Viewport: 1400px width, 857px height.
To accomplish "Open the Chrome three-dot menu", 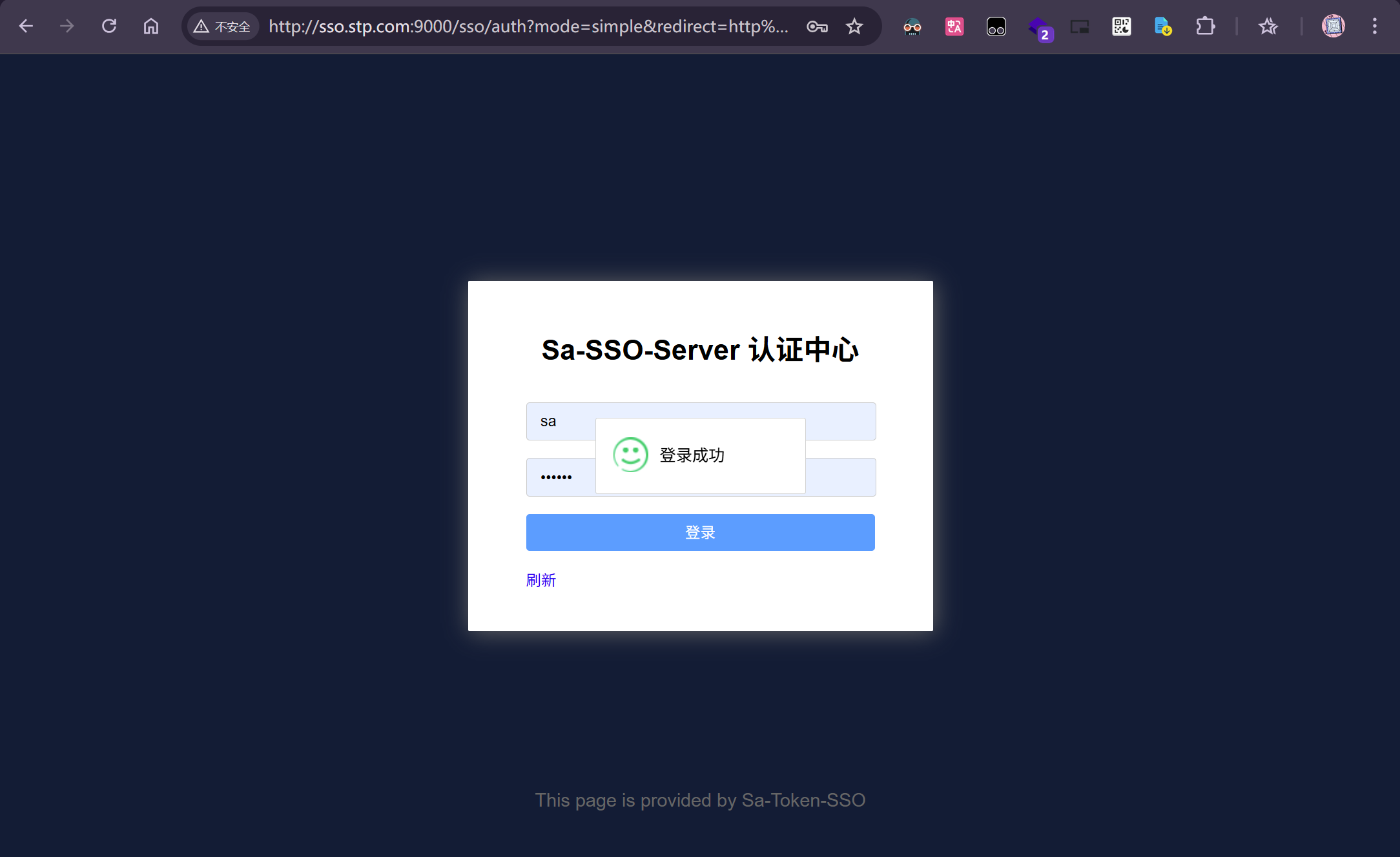I will pos(1374,26).
